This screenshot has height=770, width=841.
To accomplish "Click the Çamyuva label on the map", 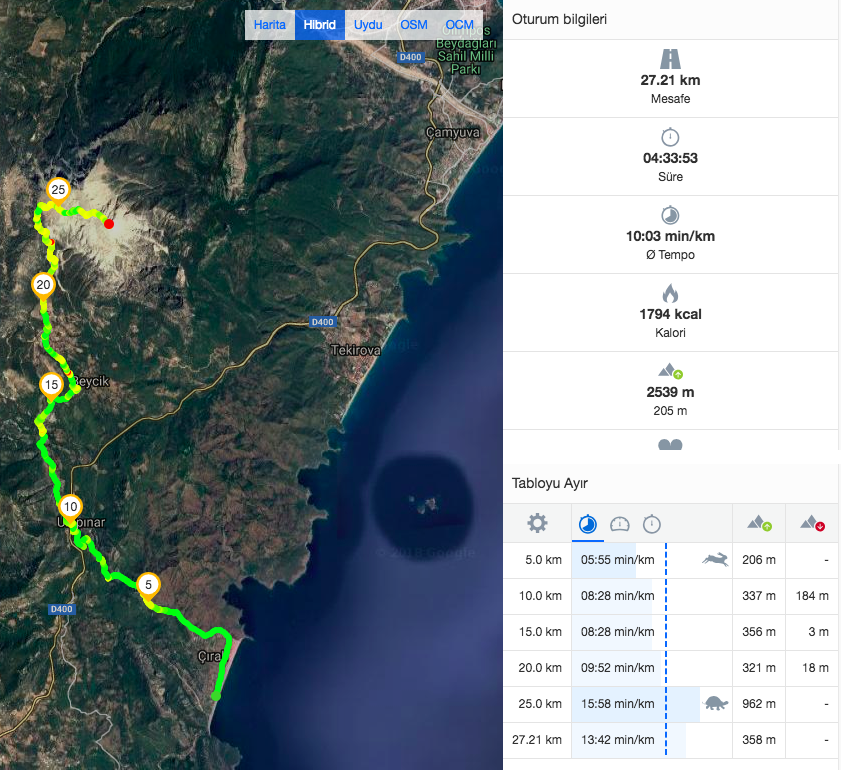I will click(452, 132).
